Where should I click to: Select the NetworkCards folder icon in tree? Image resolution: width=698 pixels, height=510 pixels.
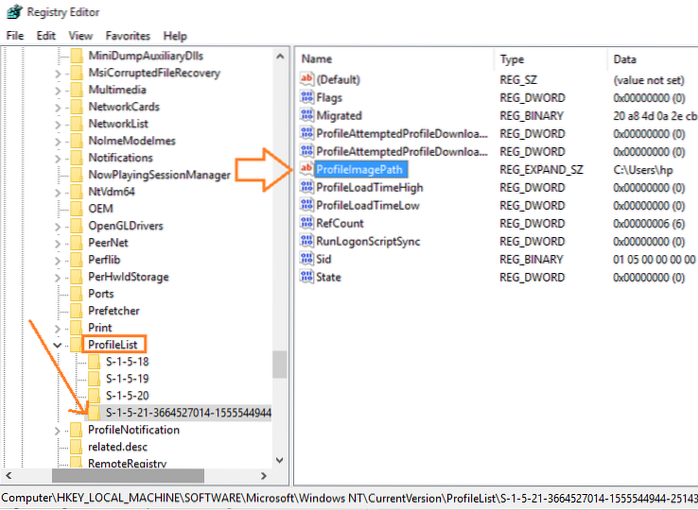tap(76, 107)
